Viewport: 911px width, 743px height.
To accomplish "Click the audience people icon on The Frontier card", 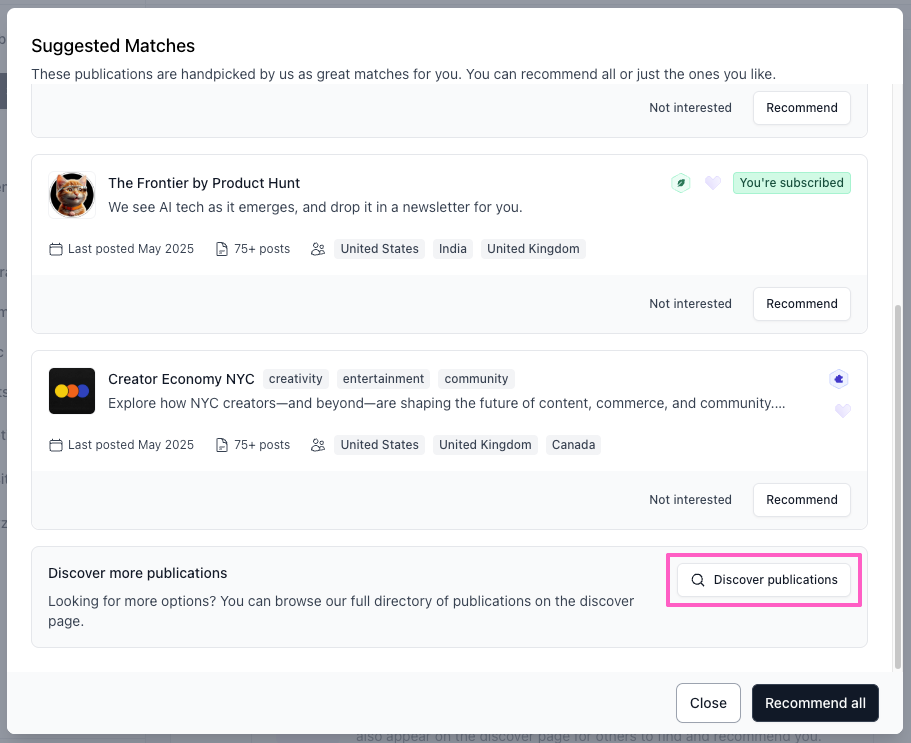I will pos(318,249).
